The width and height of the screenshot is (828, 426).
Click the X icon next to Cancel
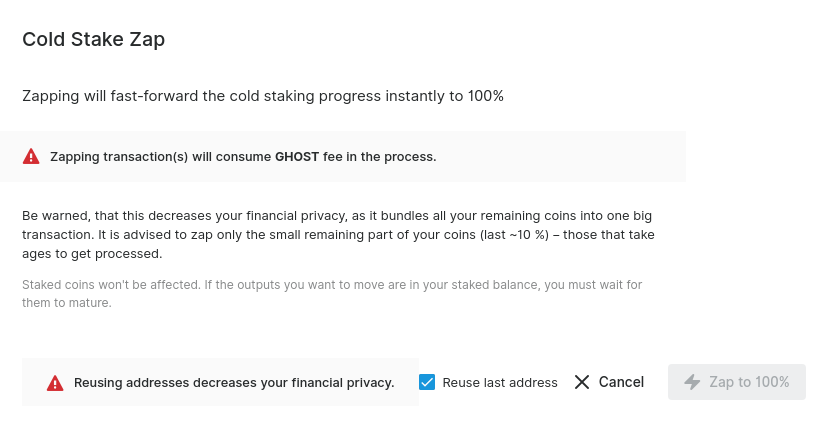[x=582, y=382]
